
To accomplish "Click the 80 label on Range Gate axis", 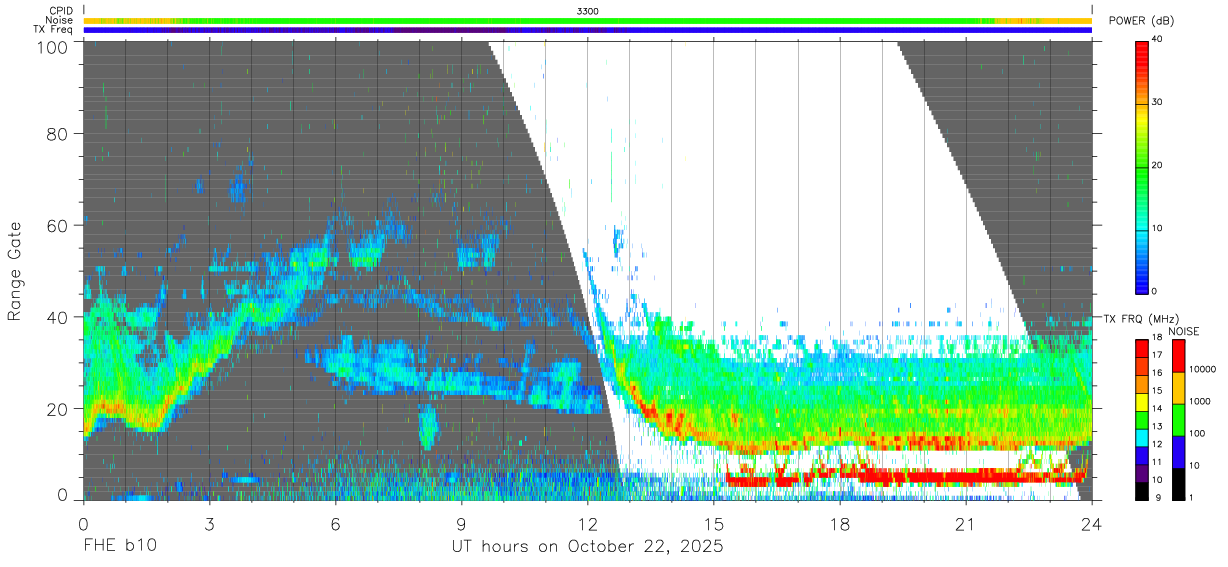I will pyautogui.click(x=56, y=134).
